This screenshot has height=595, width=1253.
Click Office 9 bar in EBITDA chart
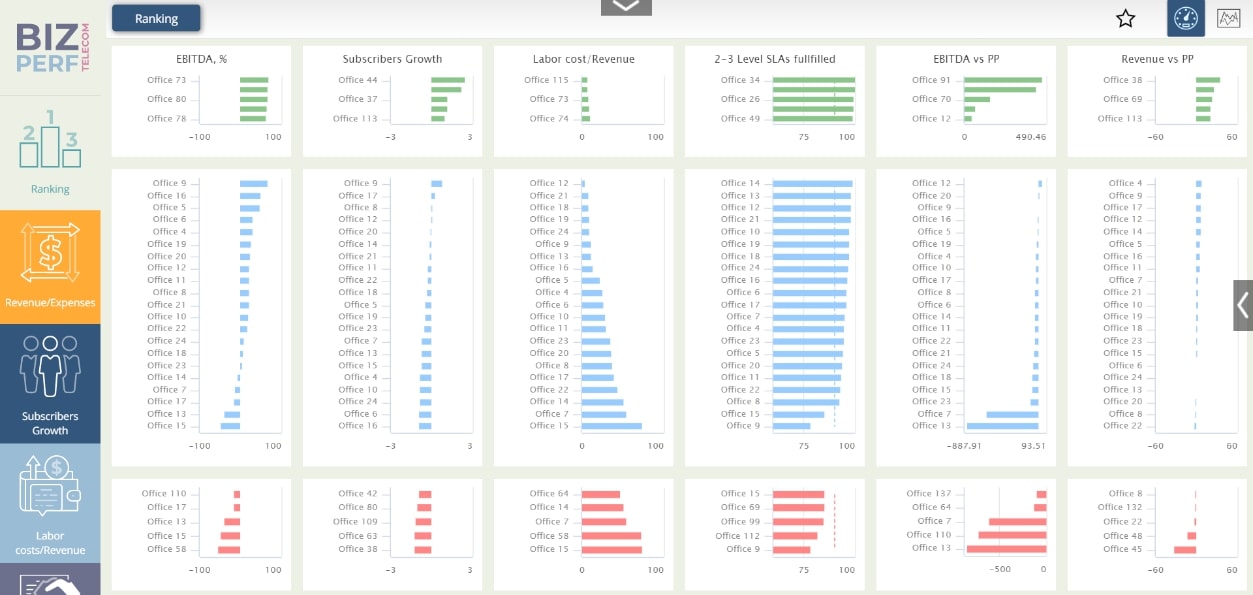pos(253,183)
